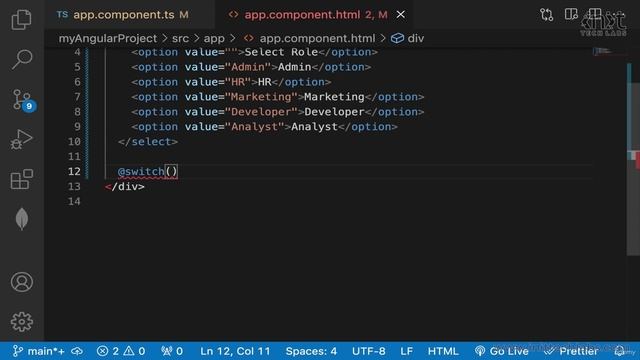Click the "Developer" value on line 8
The width and height of the screenshot is (640, 360).
pos(261,112)
